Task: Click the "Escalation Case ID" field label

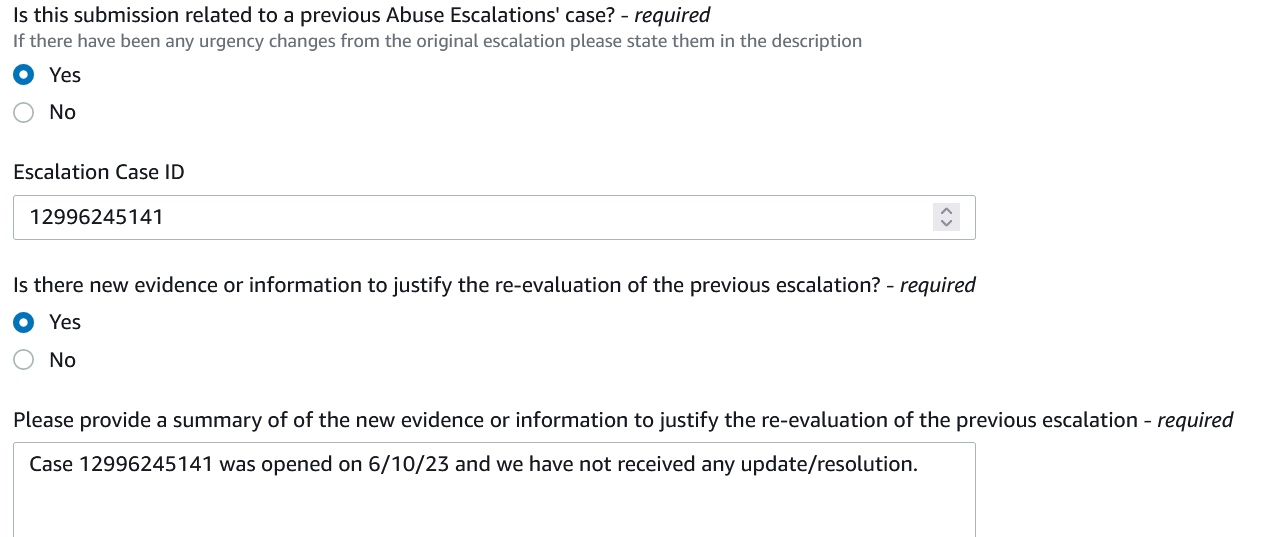Action: (x=99, y=172)
